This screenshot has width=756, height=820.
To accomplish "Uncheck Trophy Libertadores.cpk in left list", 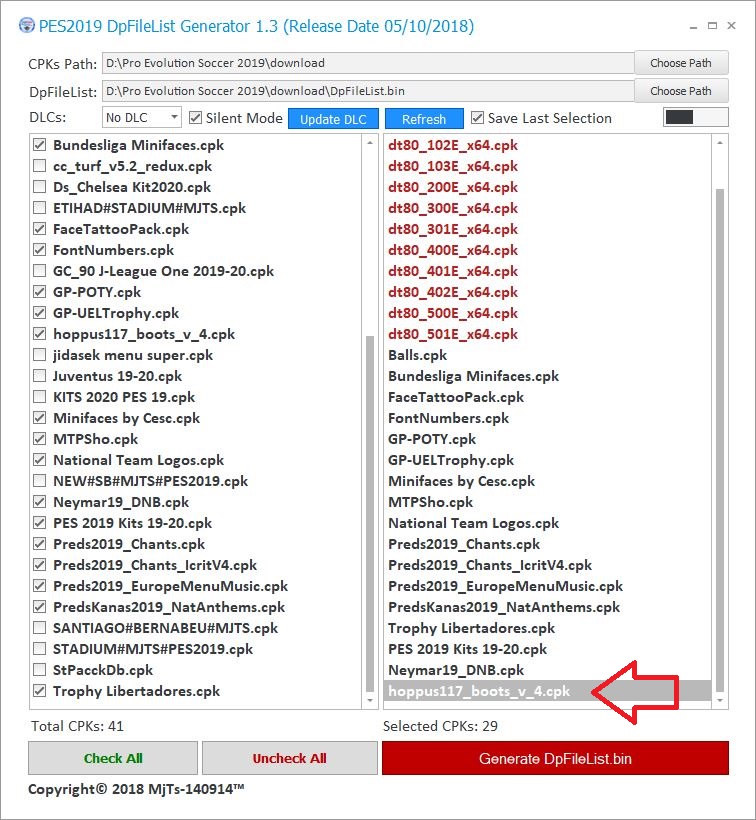I will 39,691.
